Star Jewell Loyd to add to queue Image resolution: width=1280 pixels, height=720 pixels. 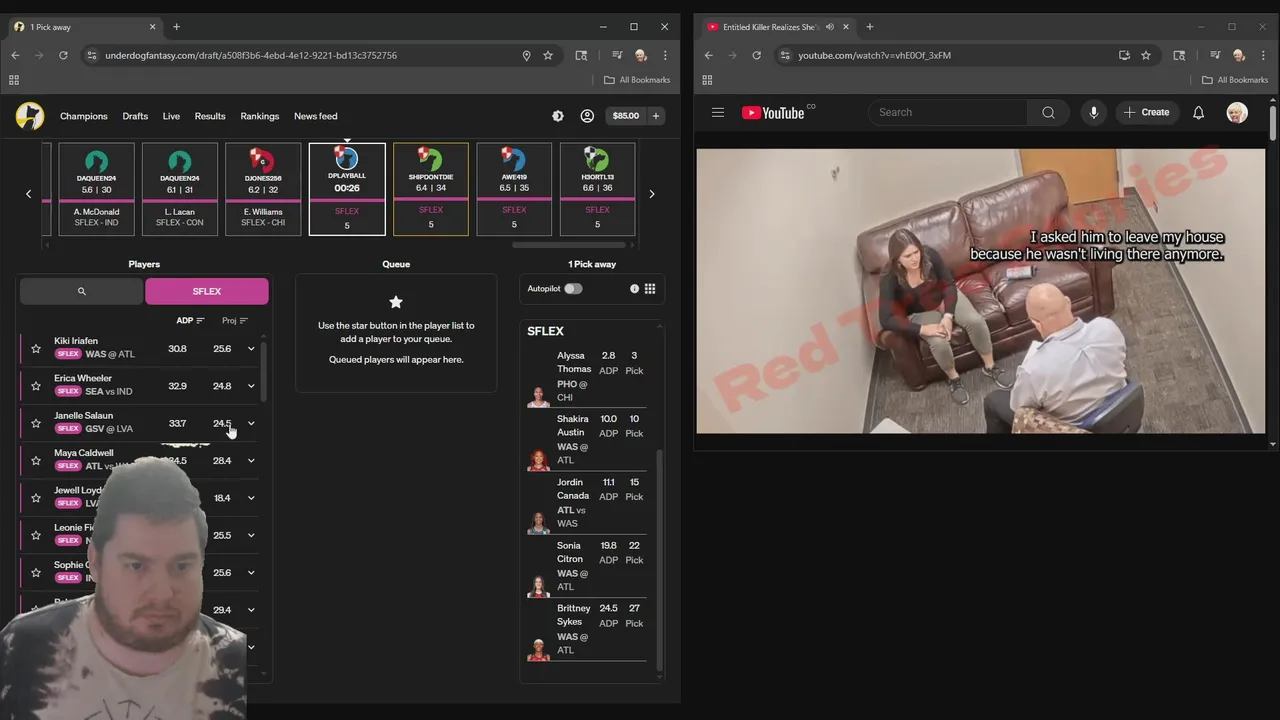tap(36, 498)
